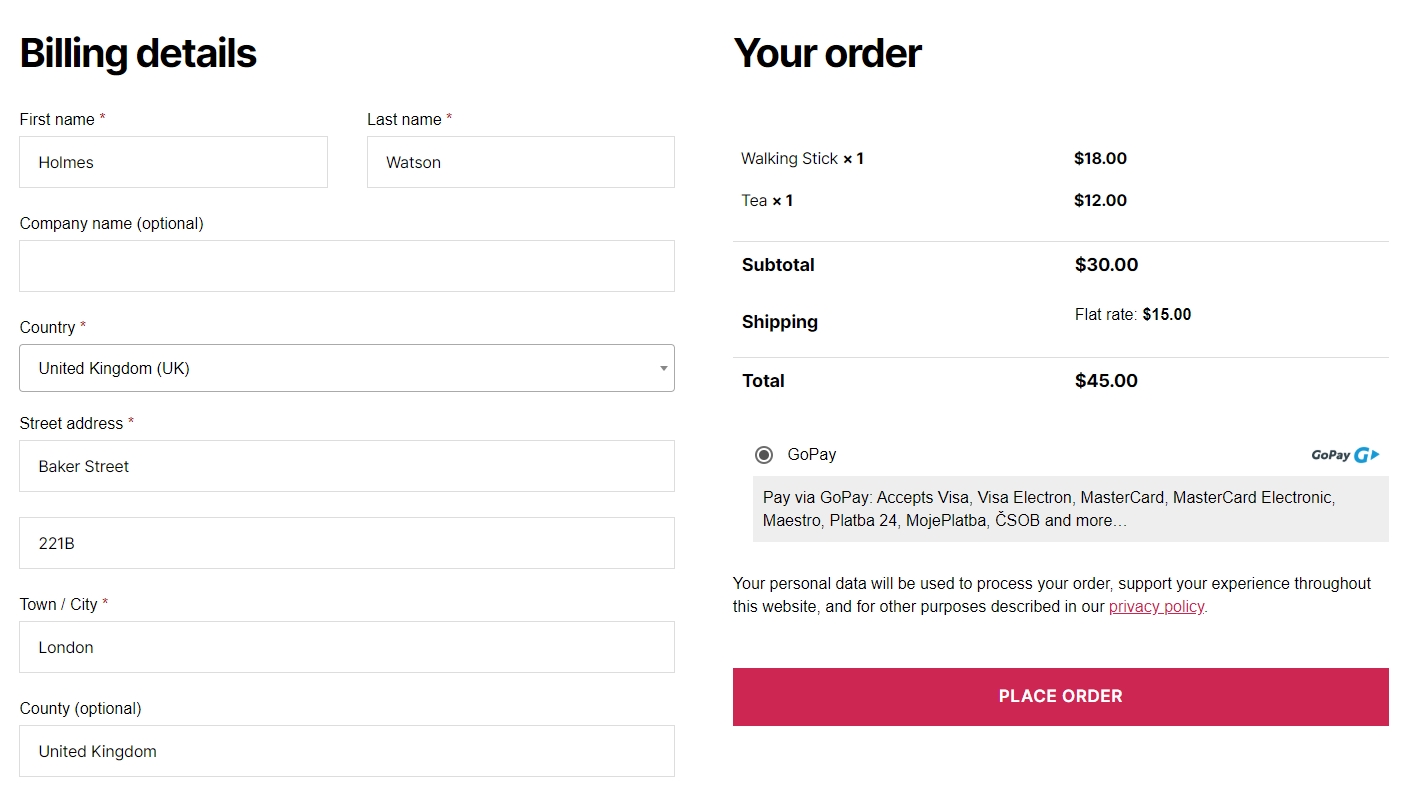
Task: Click the GoPay payment description box
Action: [x=1070, y=509]
